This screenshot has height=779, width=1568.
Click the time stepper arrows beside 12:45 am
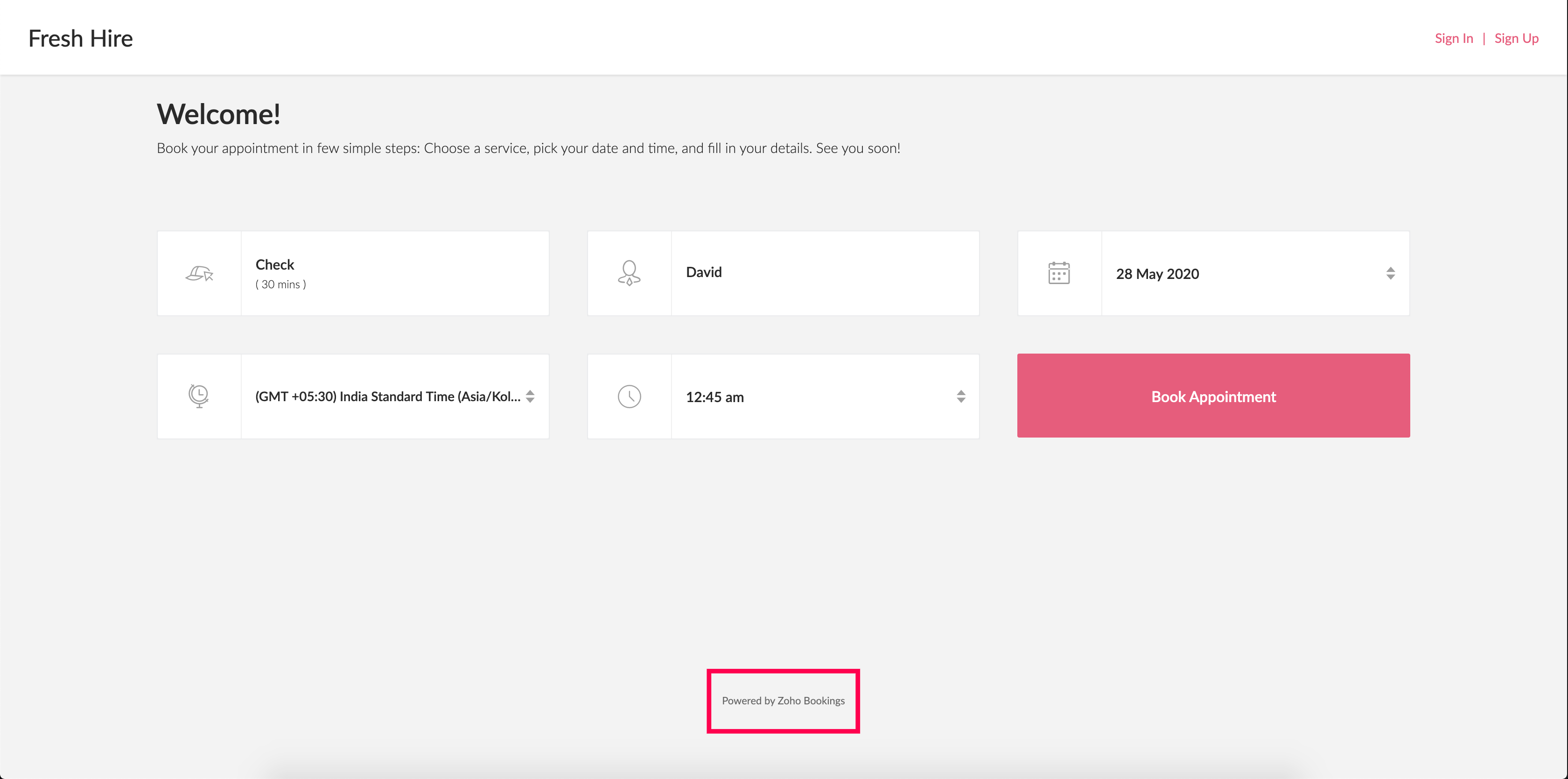click(960, 396)
